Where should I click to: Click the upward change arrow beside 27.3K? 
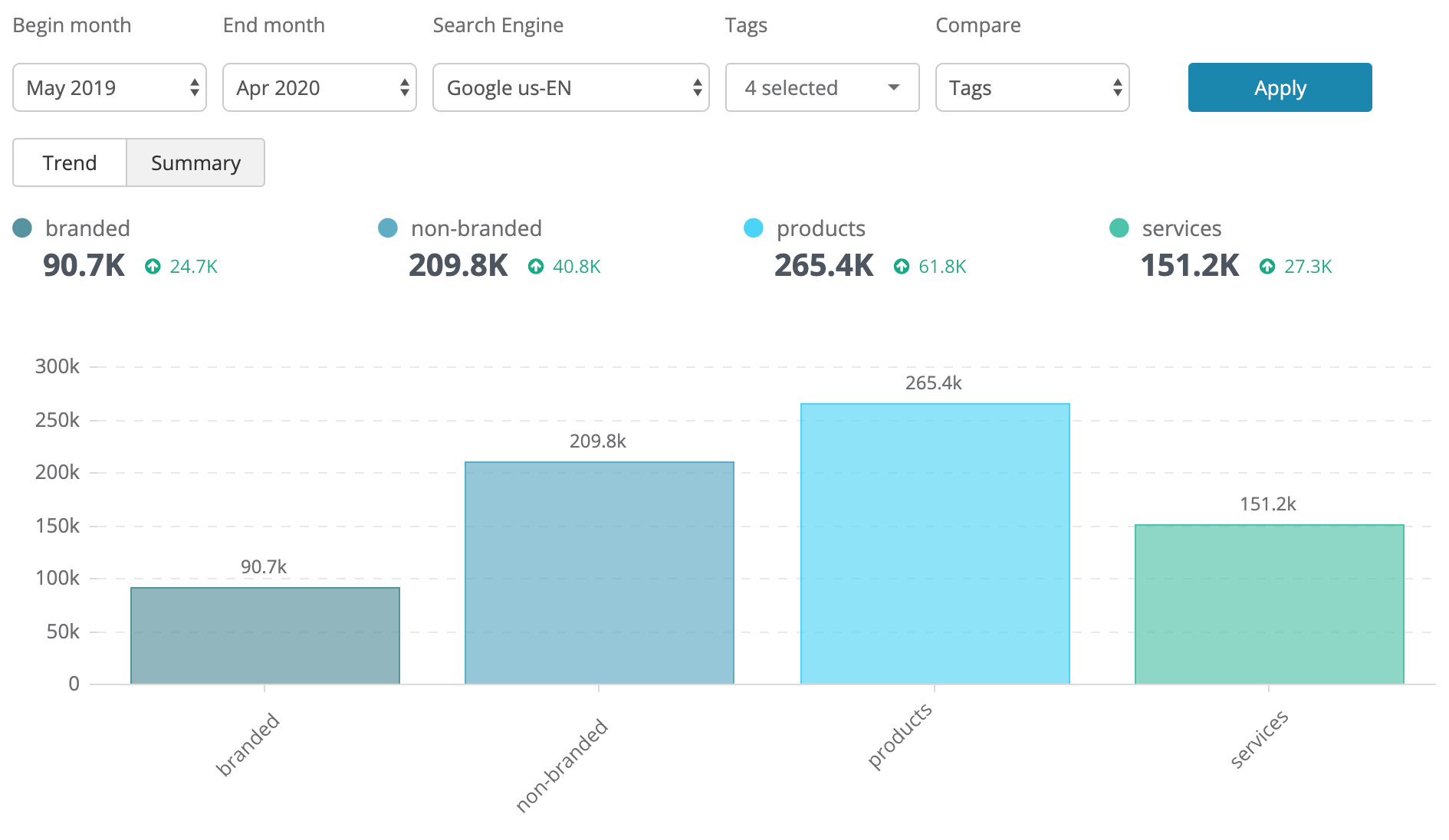(x=1267, y=267)
